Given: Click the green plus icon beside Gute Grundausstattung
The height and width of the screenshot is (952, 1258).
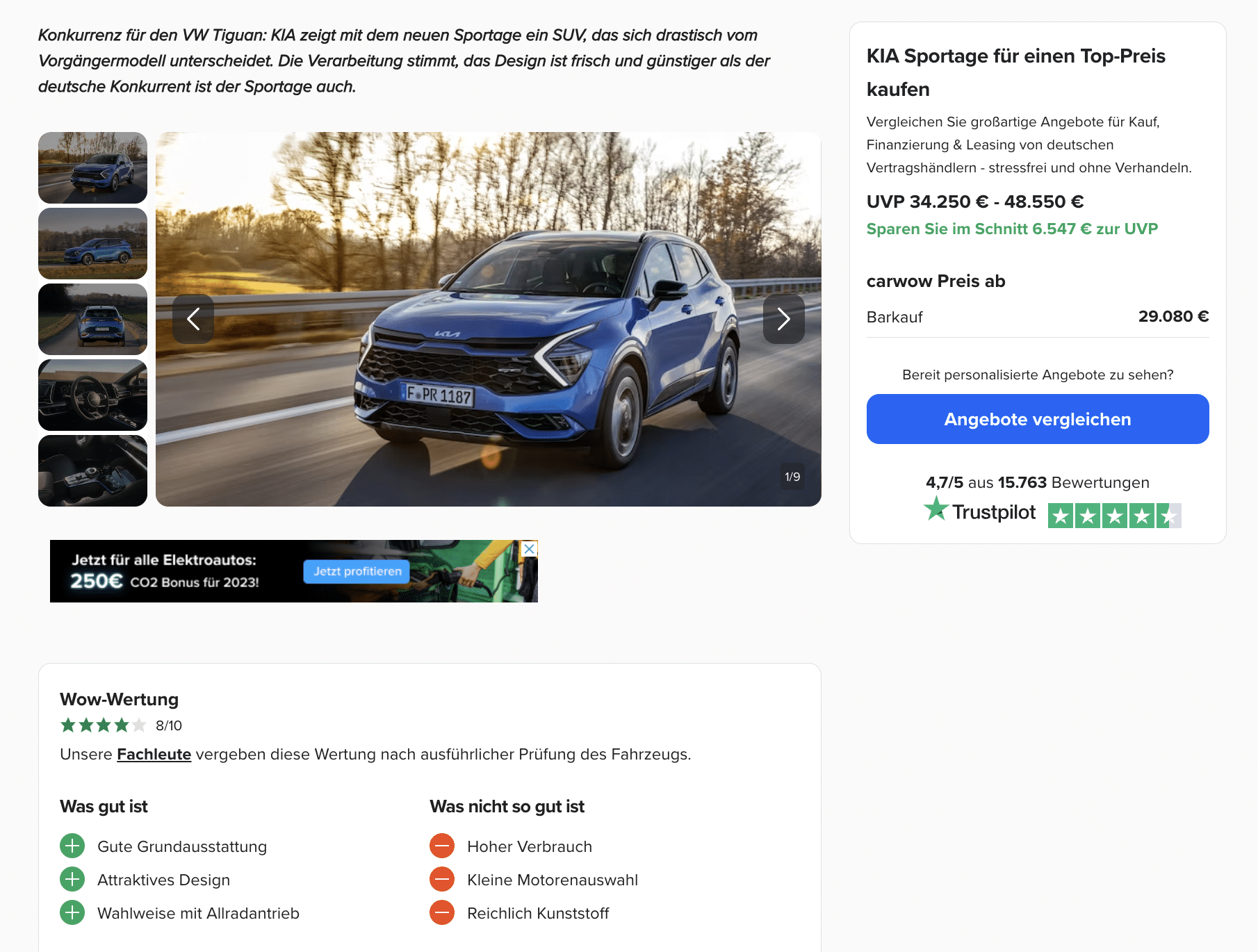Looking at the screenshot, I should pos(72,846).
